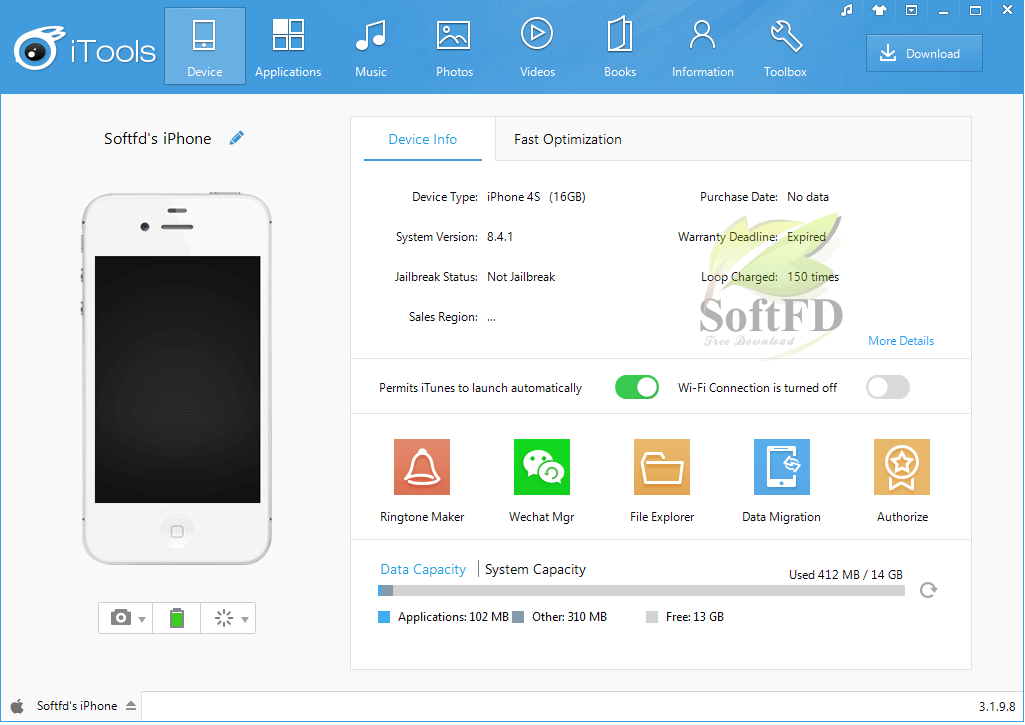The width and height of the screenshot is (1025, 725).
Task: Click the version number 3.1.9.8
Action: coord(996,706)
